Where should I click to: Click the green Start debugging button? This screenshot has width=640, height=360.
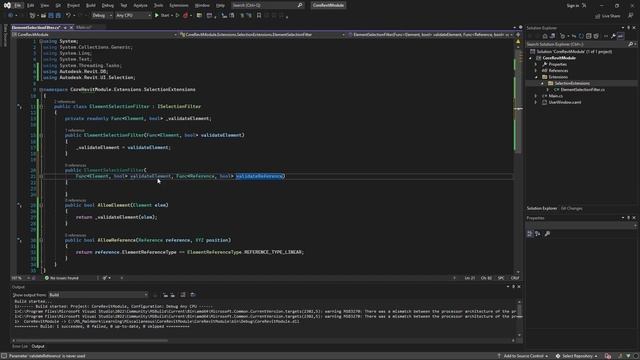[162, 16]
